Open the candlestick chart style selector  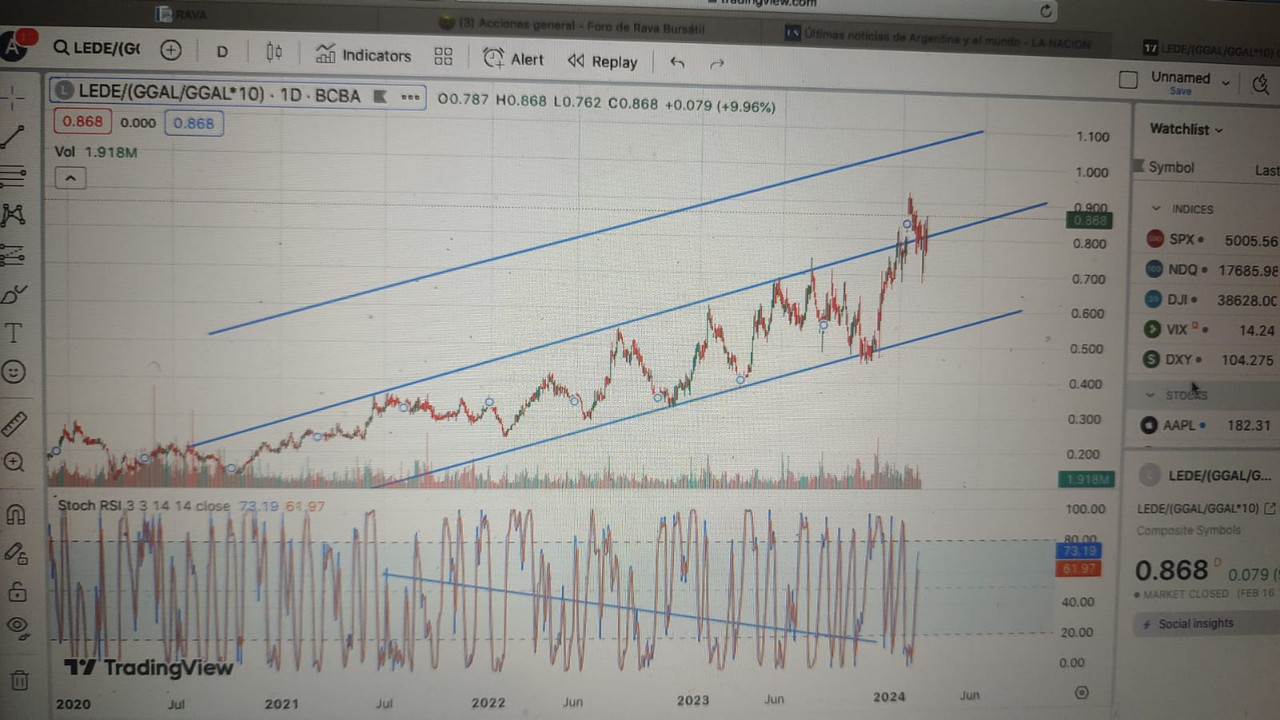[274, 52]
